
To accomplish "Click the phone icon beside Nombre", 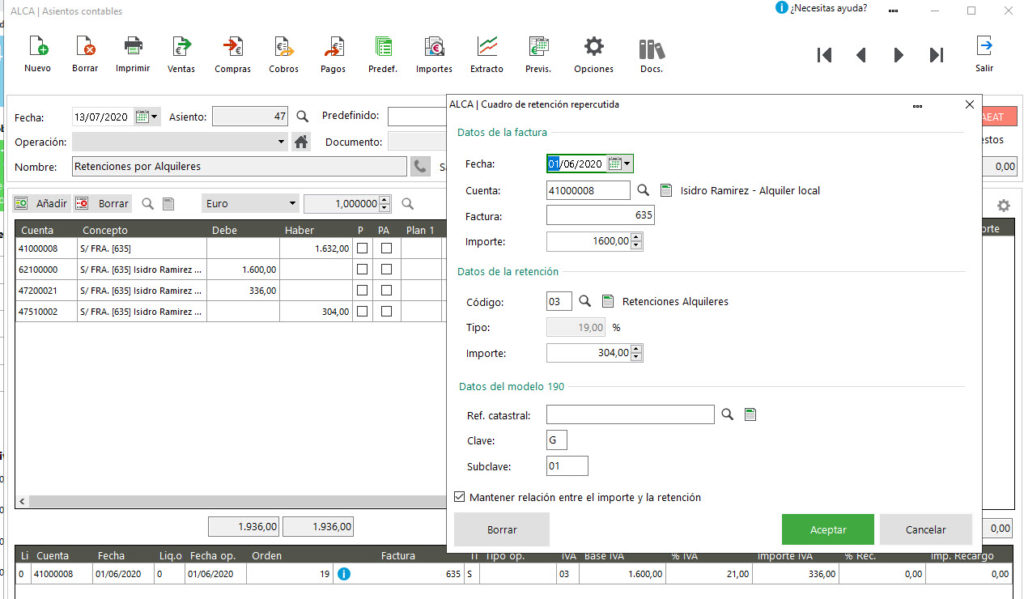I will pyautogui.click(x=420, y=167).
